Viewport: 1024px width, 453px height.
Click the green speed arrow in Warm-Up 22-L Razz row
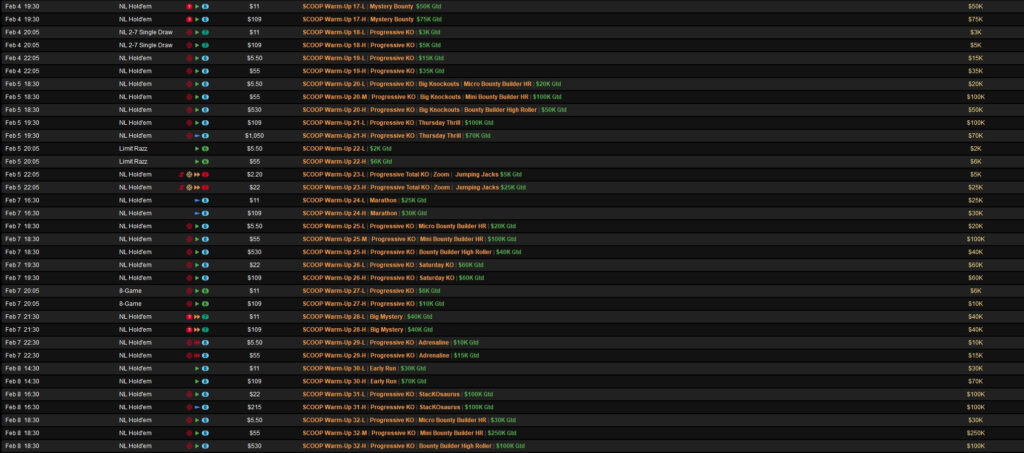point(197,148)
